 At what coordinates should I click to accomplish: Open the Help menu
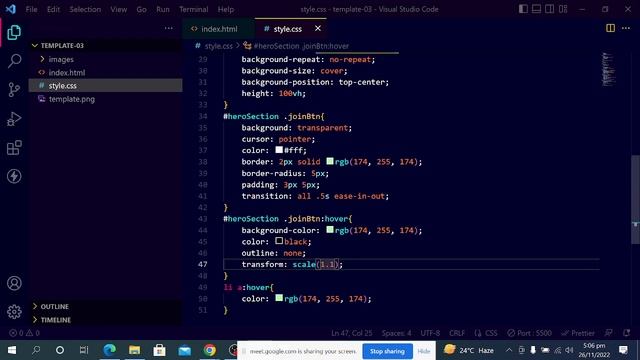click(226, 9)
